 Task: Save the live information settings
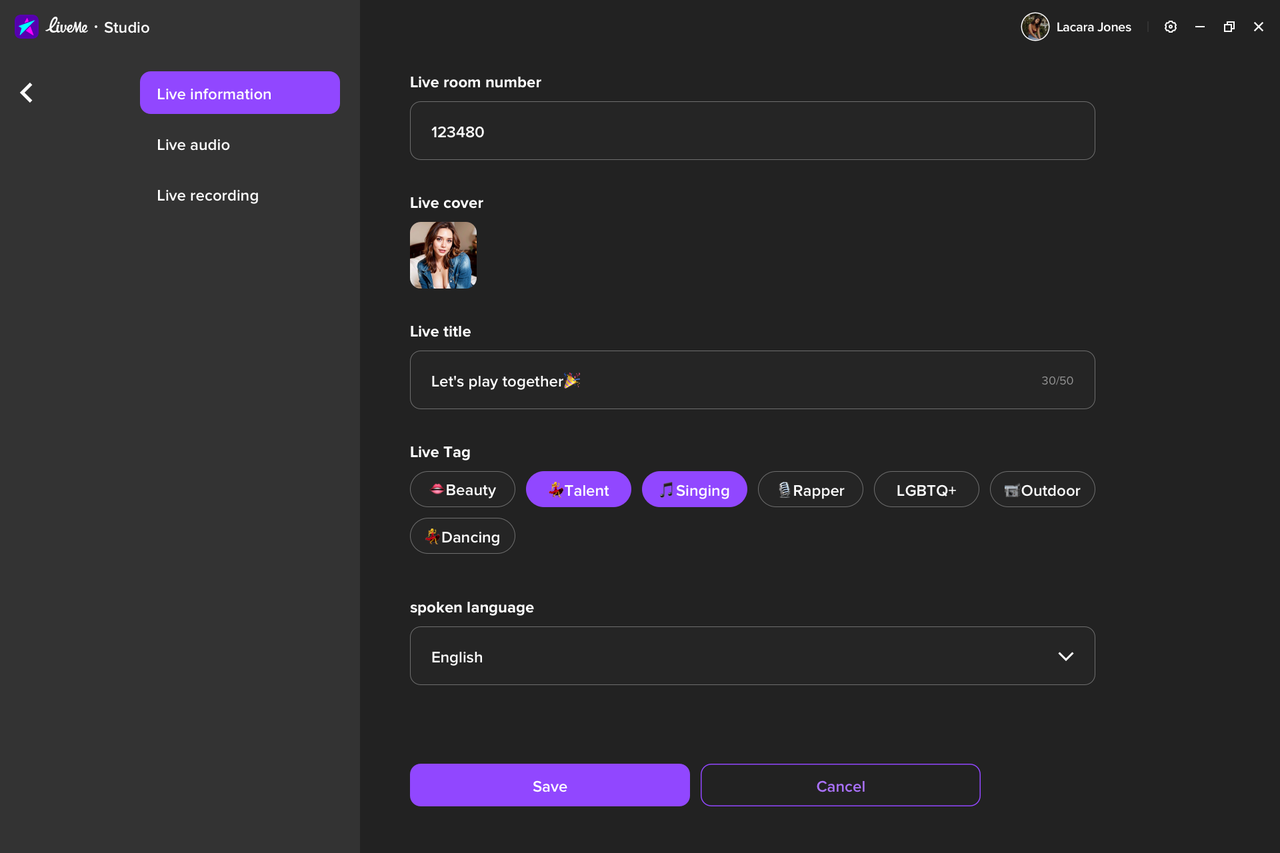tap(549, 785)
